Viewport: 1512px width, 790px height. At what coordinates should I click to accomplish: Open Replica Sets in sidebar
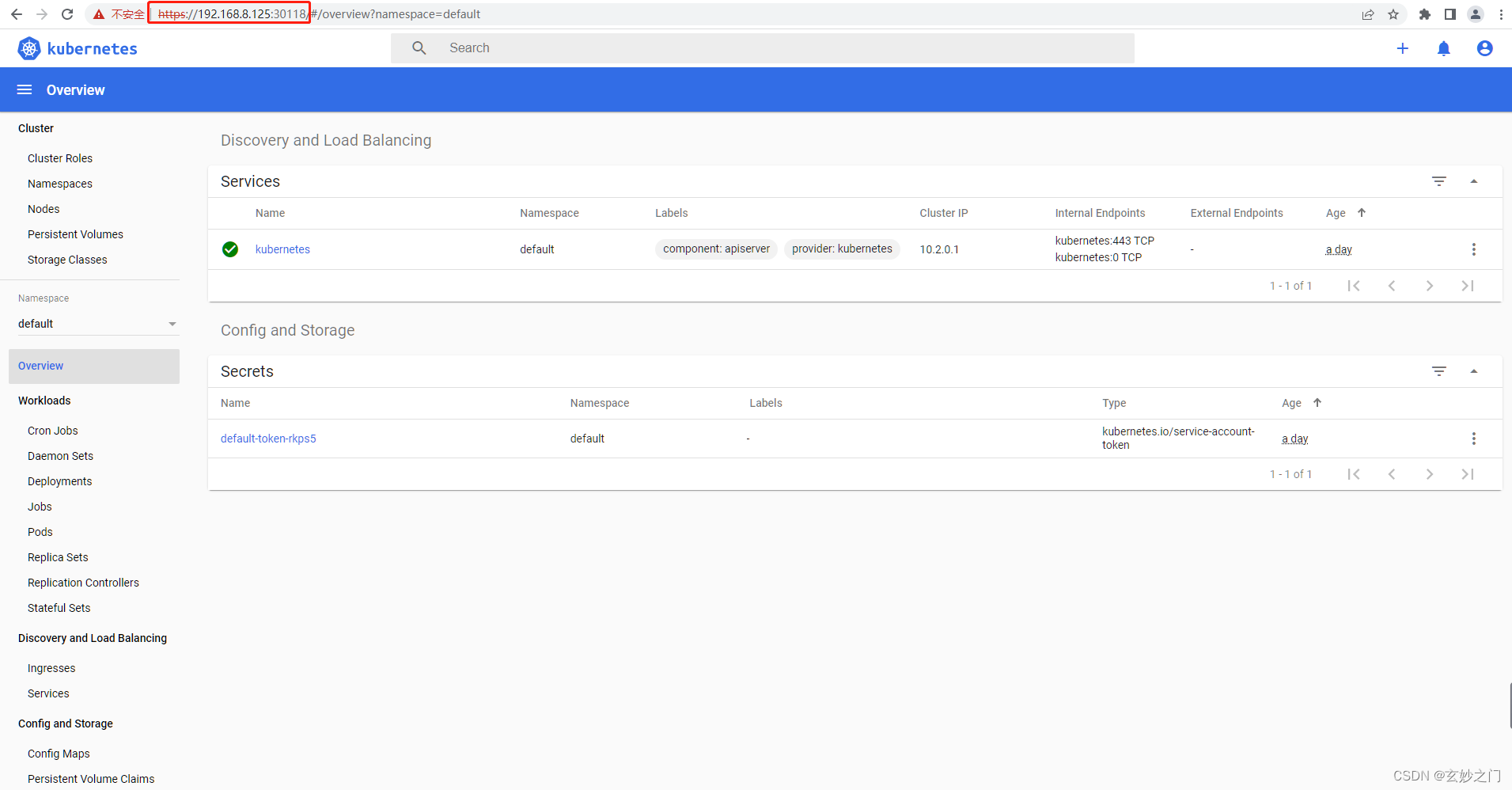(x=58, y=557)
